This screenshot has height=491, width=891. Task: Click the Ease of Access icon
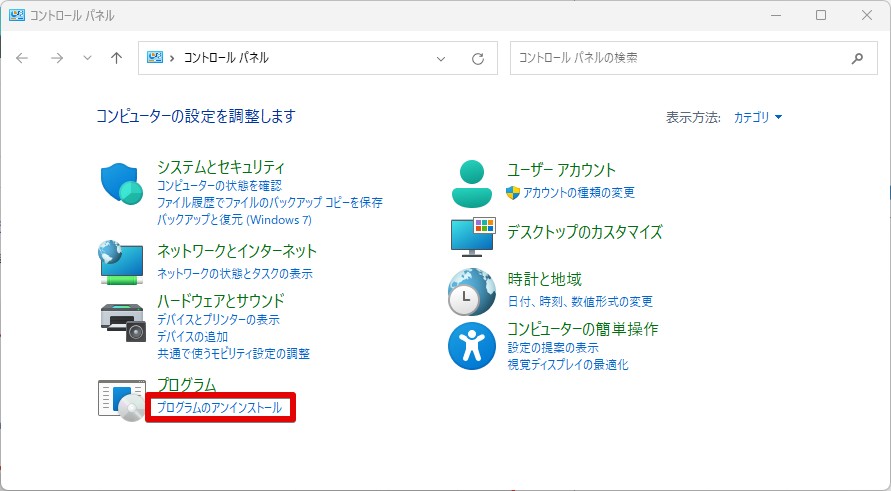click(472, 346)
